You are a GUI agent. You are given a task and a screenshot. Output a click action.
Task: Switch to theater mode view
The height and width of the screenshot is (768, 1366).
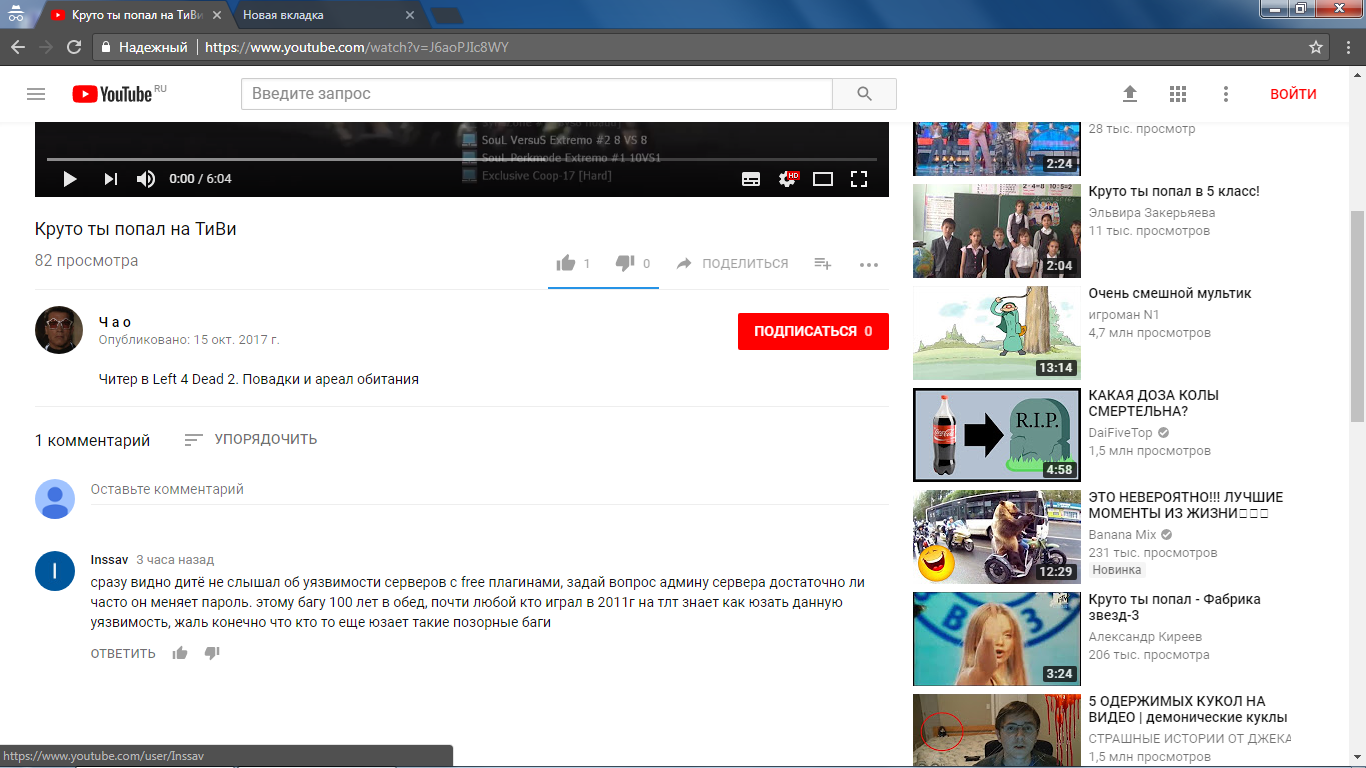pyautogui.click(x=823, y=179)
